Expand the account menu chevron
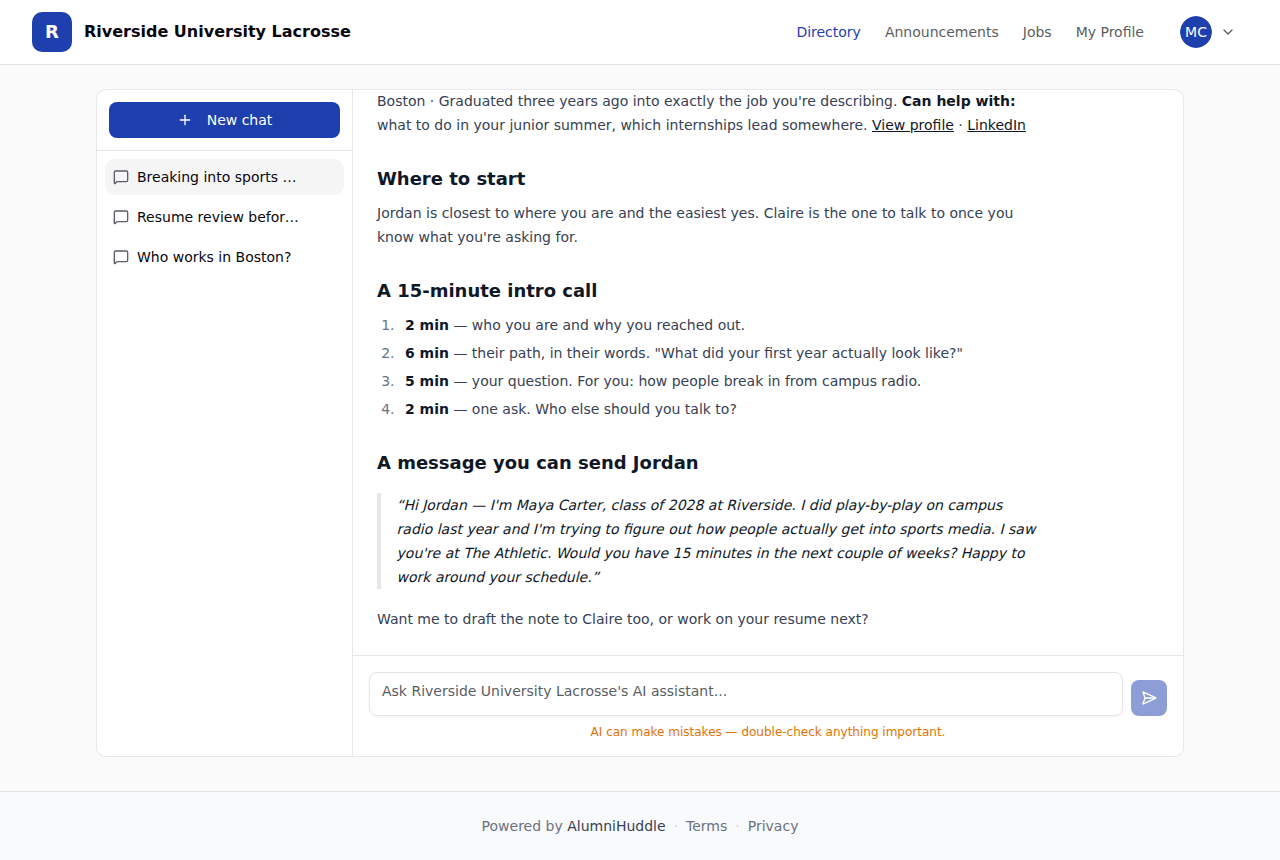1280x860 pixels. 1228,32
